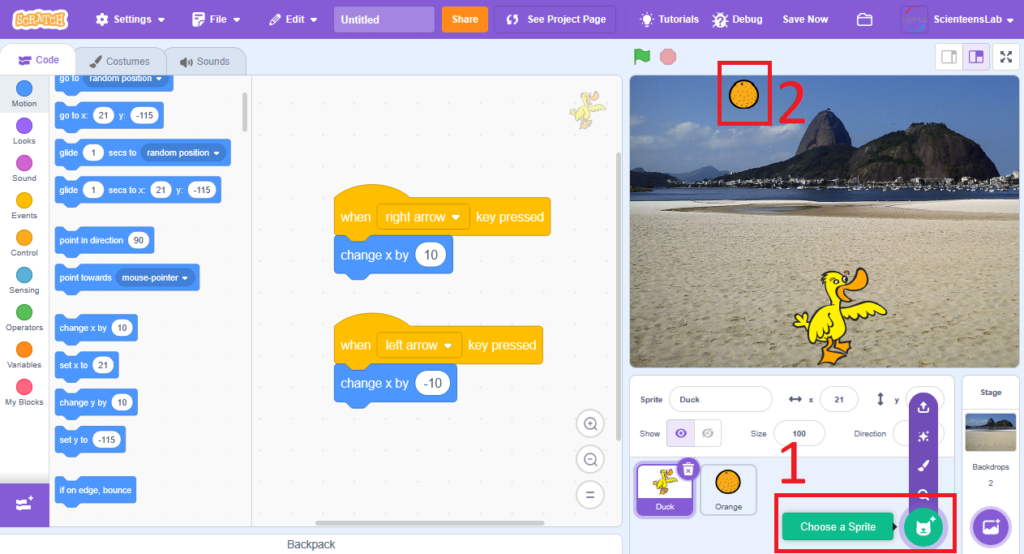Open the add extension button
This screenshot has width=1024, height=554.
tap(24, 504)
